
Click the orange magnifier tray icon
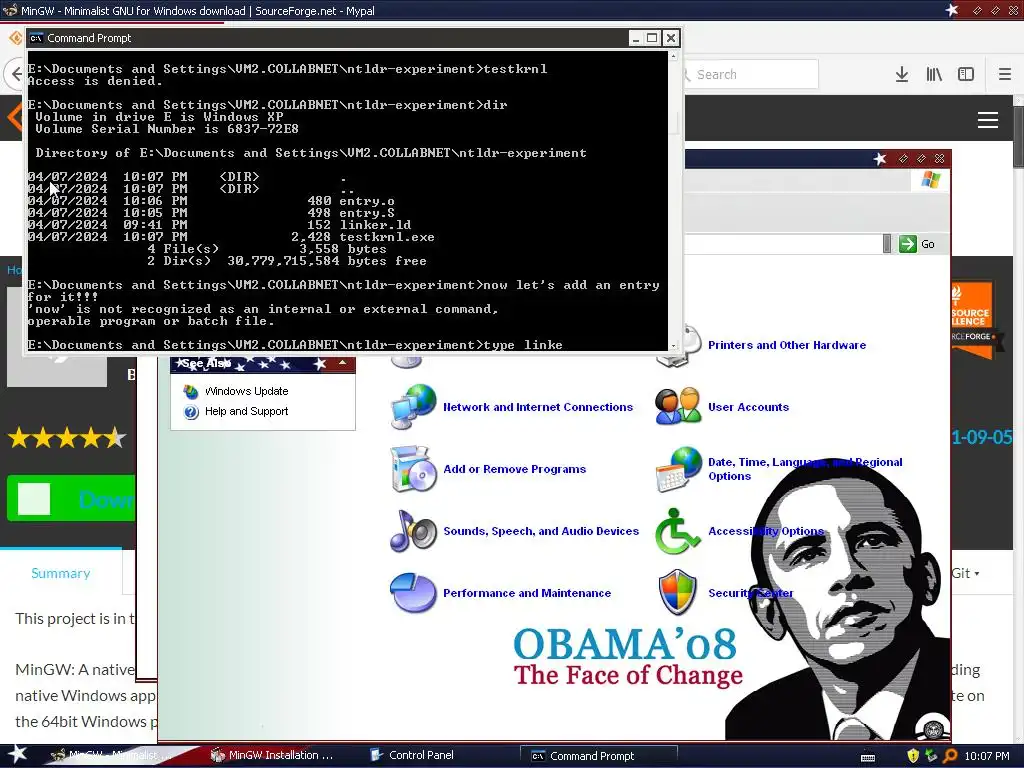pos(950,756)
